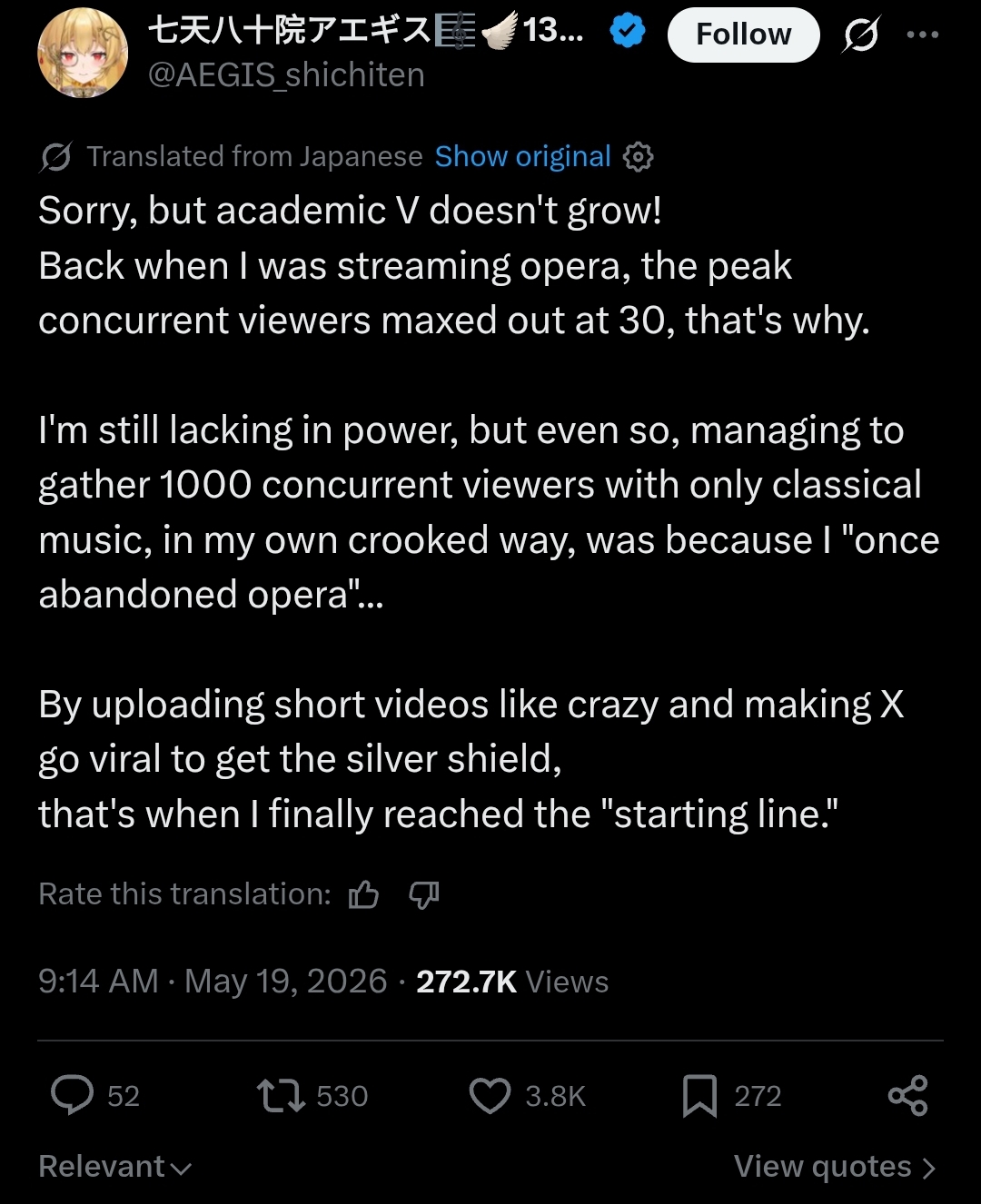The width and height of the screenshot is (981, 1204).
Task: Rate translation with thumbs up
Action: pyautogui.click(x=363, y=895)
